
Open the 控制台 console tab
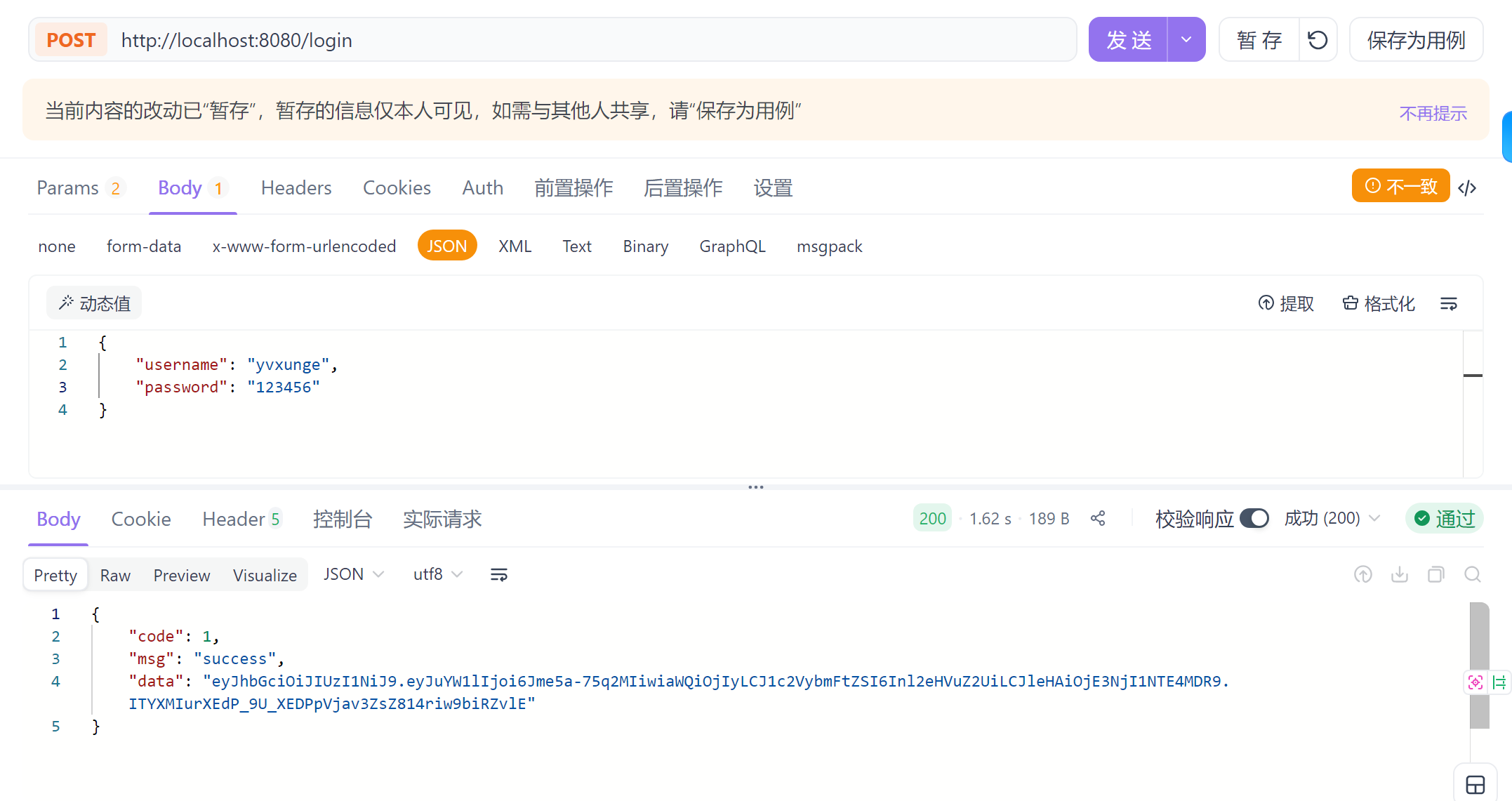[x=343, y=519]
